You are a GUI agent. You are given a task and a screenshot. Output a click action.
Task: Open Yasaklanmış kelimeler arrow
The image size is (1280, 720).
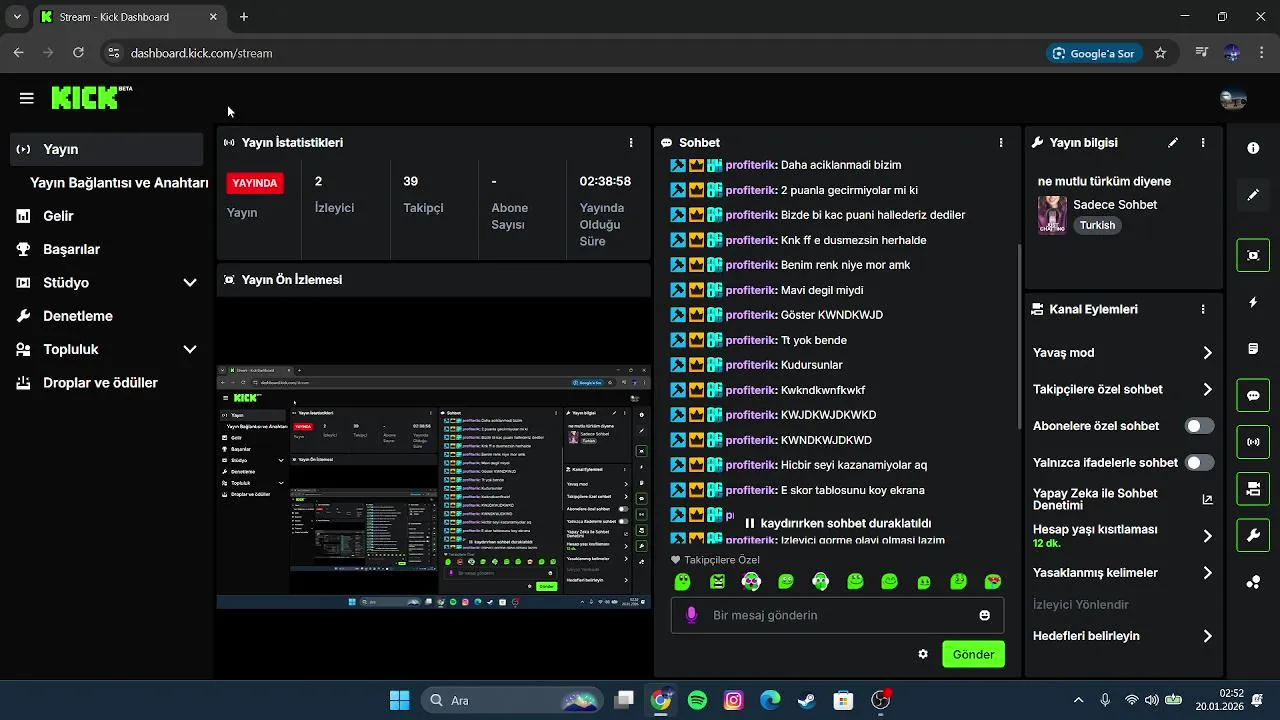pos(1207,573)
